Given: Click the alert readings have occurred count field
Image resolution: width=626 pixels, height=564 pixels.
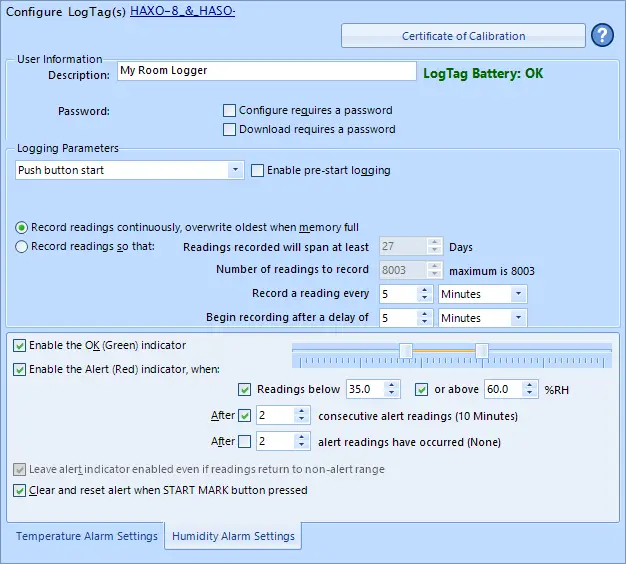Looking at the screenshot, I should (275, 441).
